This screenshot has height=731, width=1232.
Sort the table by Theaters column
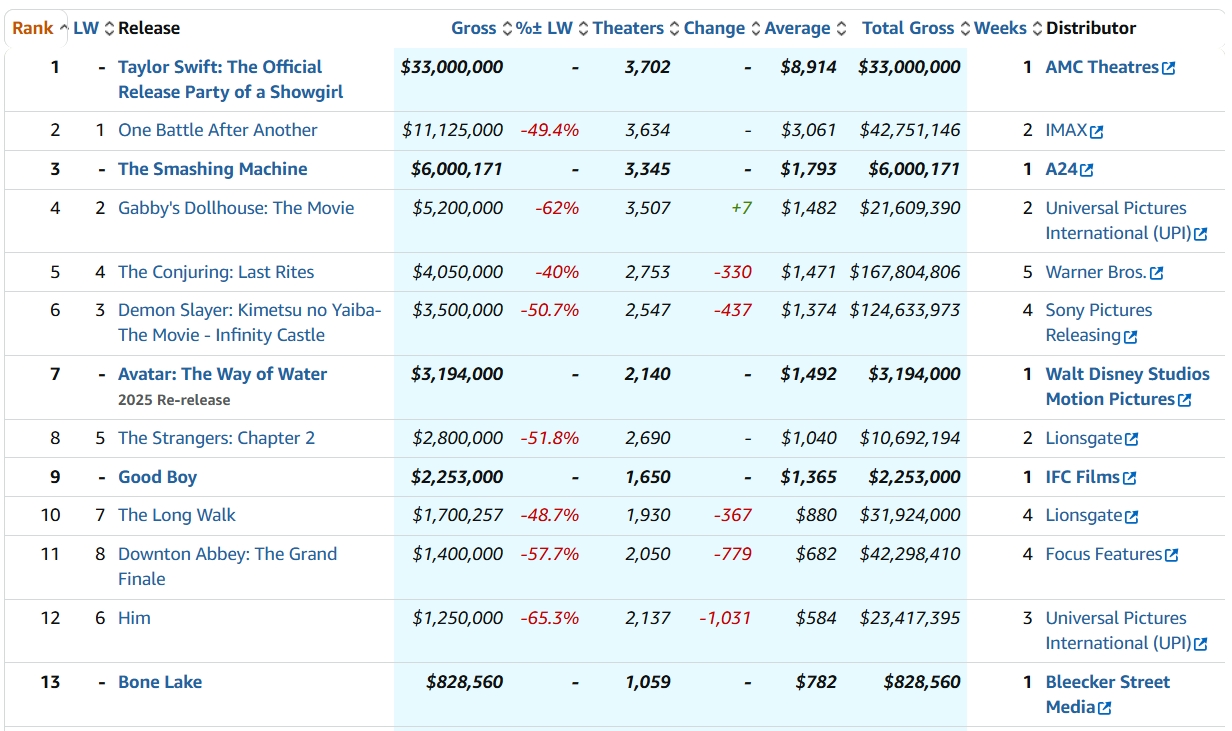pos(628,28)
